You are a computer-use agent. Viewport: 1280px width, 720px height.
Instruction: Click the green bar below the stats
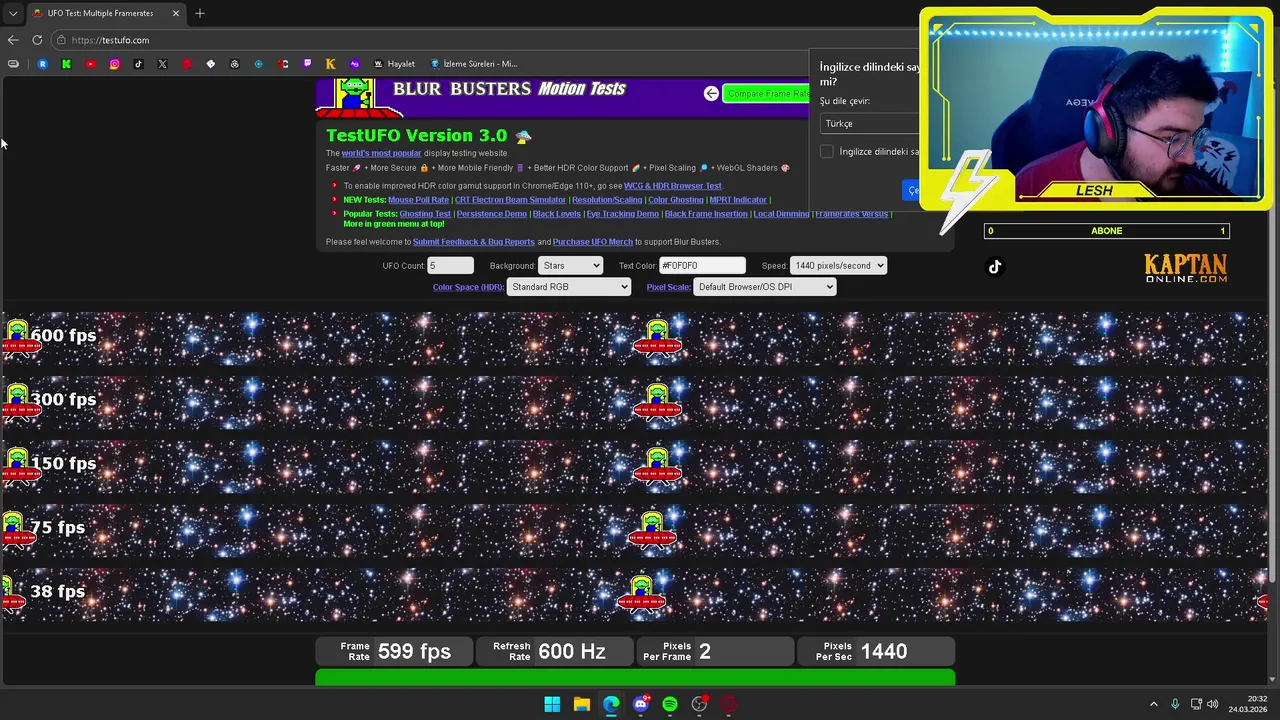(635, 679)
